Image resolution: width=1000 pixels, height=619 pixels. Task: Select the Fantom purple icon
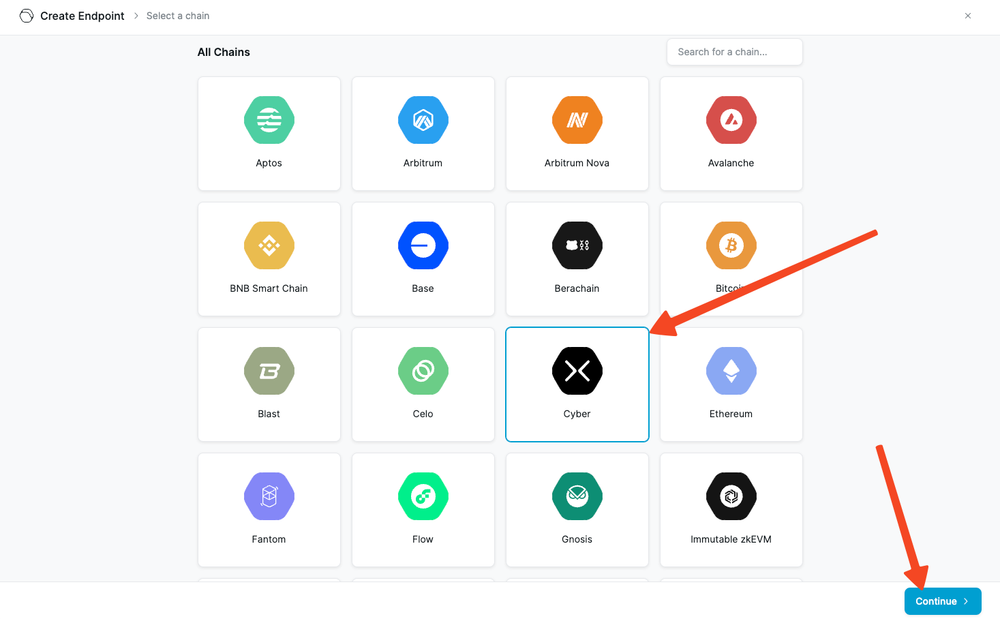click(269, 496)
